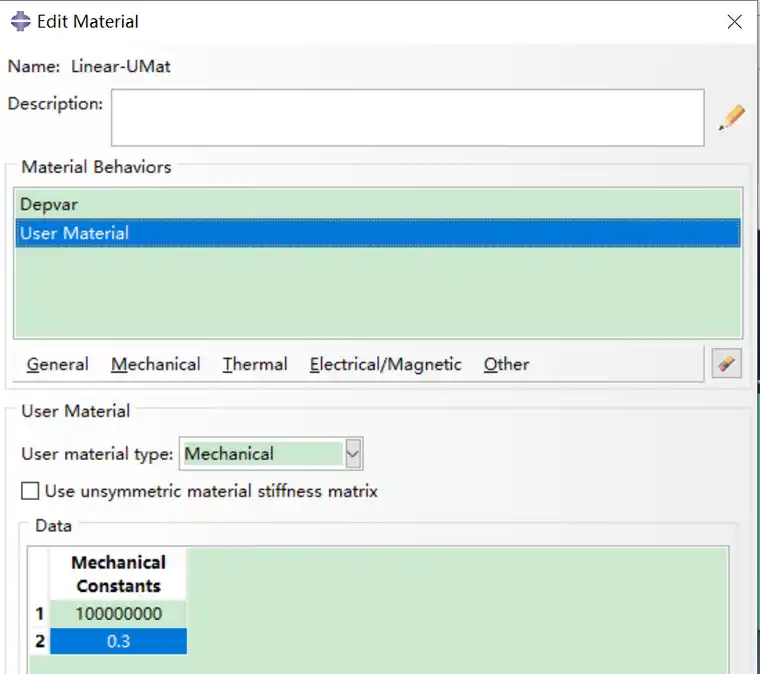Click the Edit Material title bar text
The width and height of the screenshot is (760, 674).
tap(88, 21)
